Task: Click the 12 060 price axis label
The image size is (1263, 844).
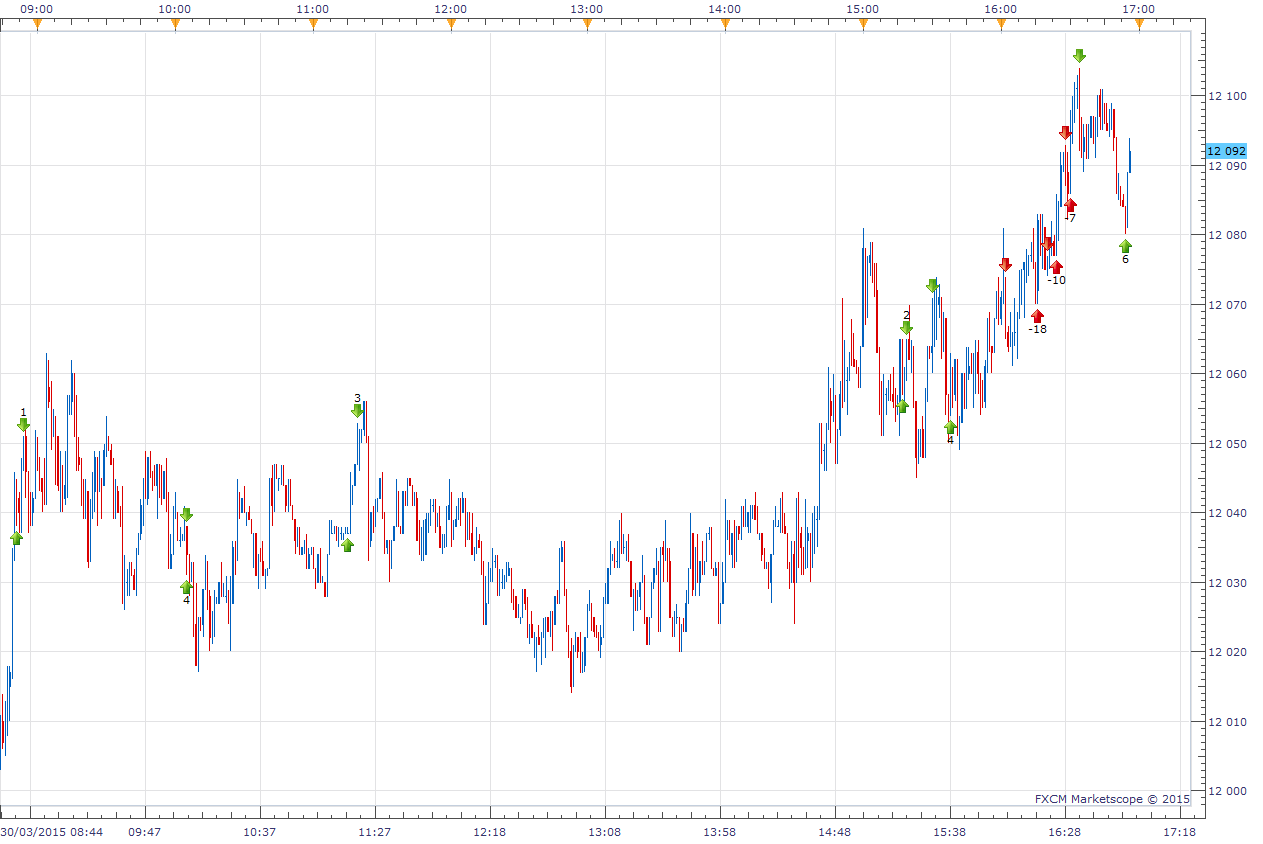Action: (x=1227, y=374)
